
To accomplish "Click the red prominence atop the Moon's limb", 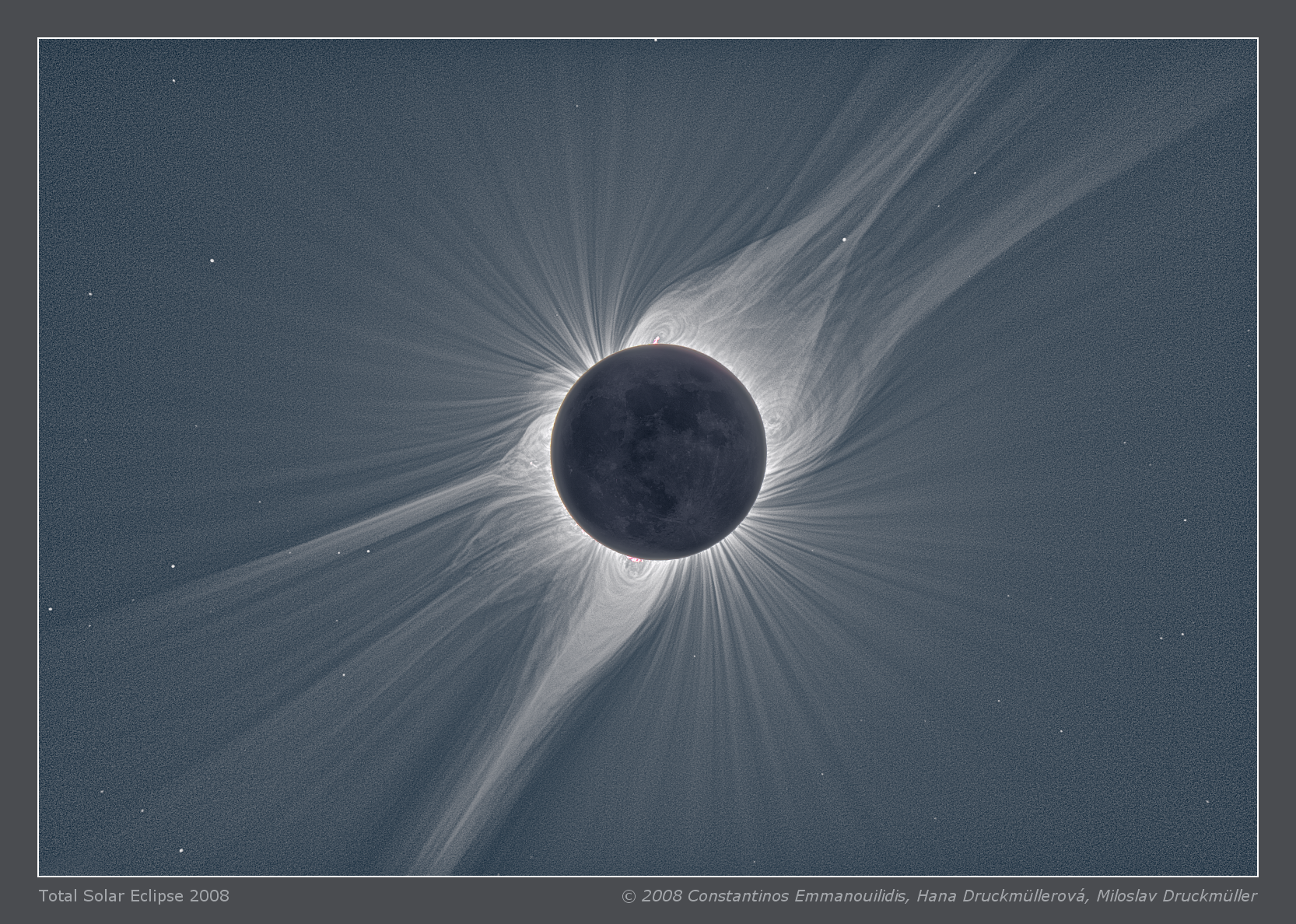I will click(x=657, y=340).
